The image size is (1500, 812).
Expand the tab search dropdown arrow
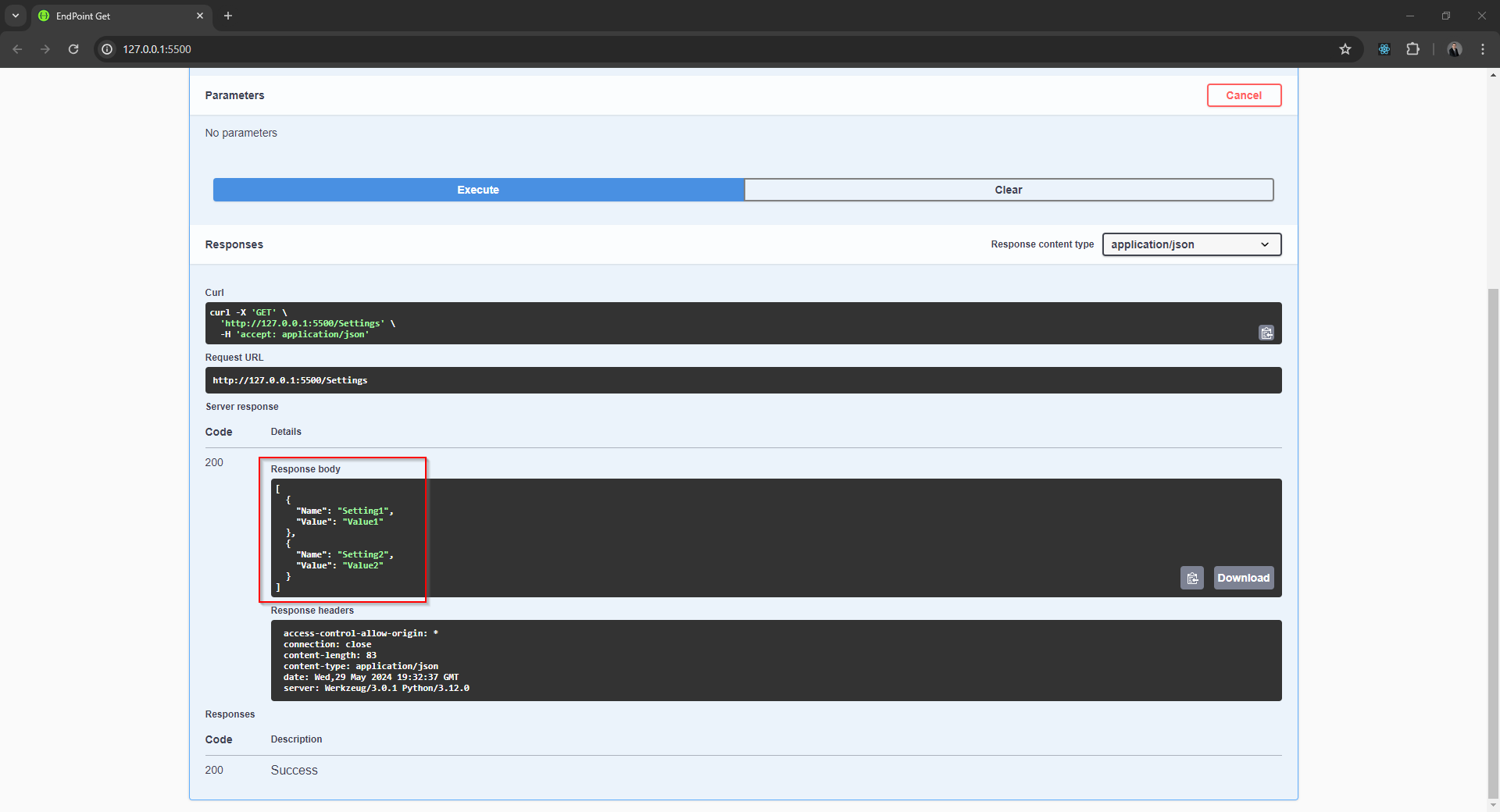(x=15, y=16)
